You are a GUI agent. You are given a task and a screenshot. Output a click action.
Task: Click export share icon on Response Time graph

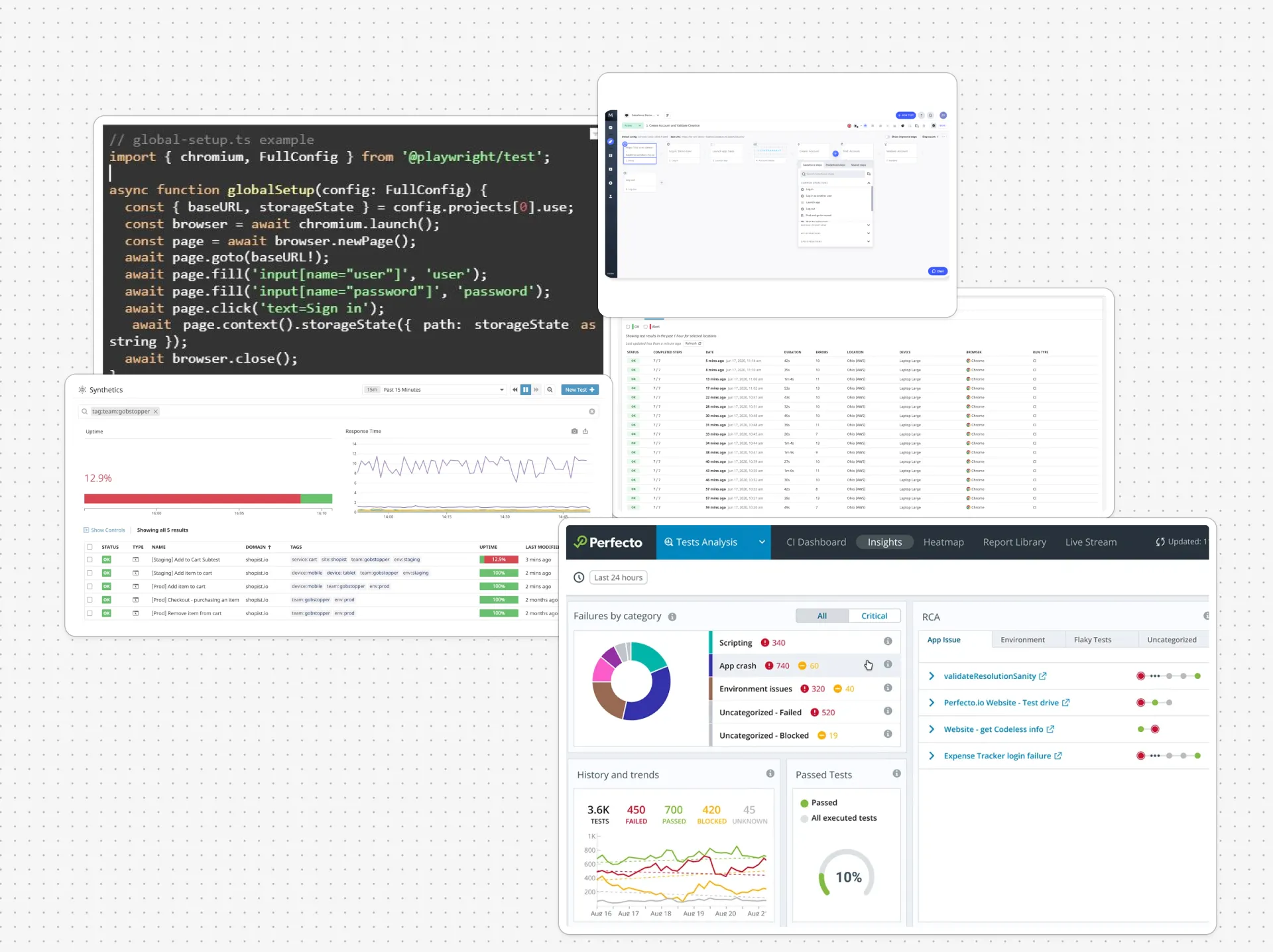585,431
